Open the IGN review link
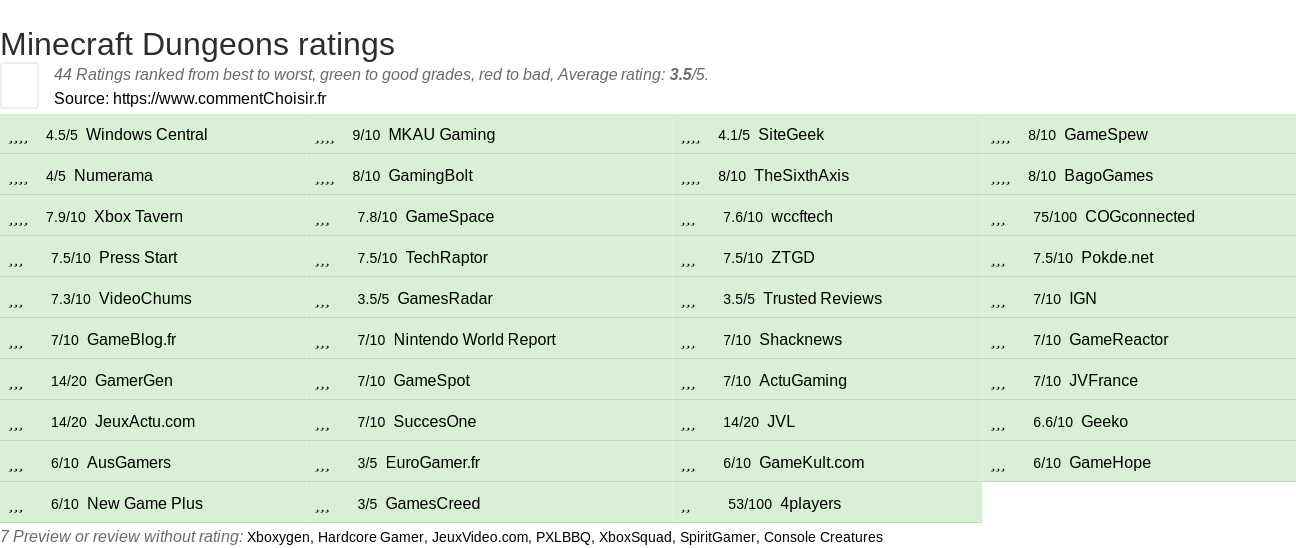Viewport: 1296px width, 548px height. (1083, 299)
